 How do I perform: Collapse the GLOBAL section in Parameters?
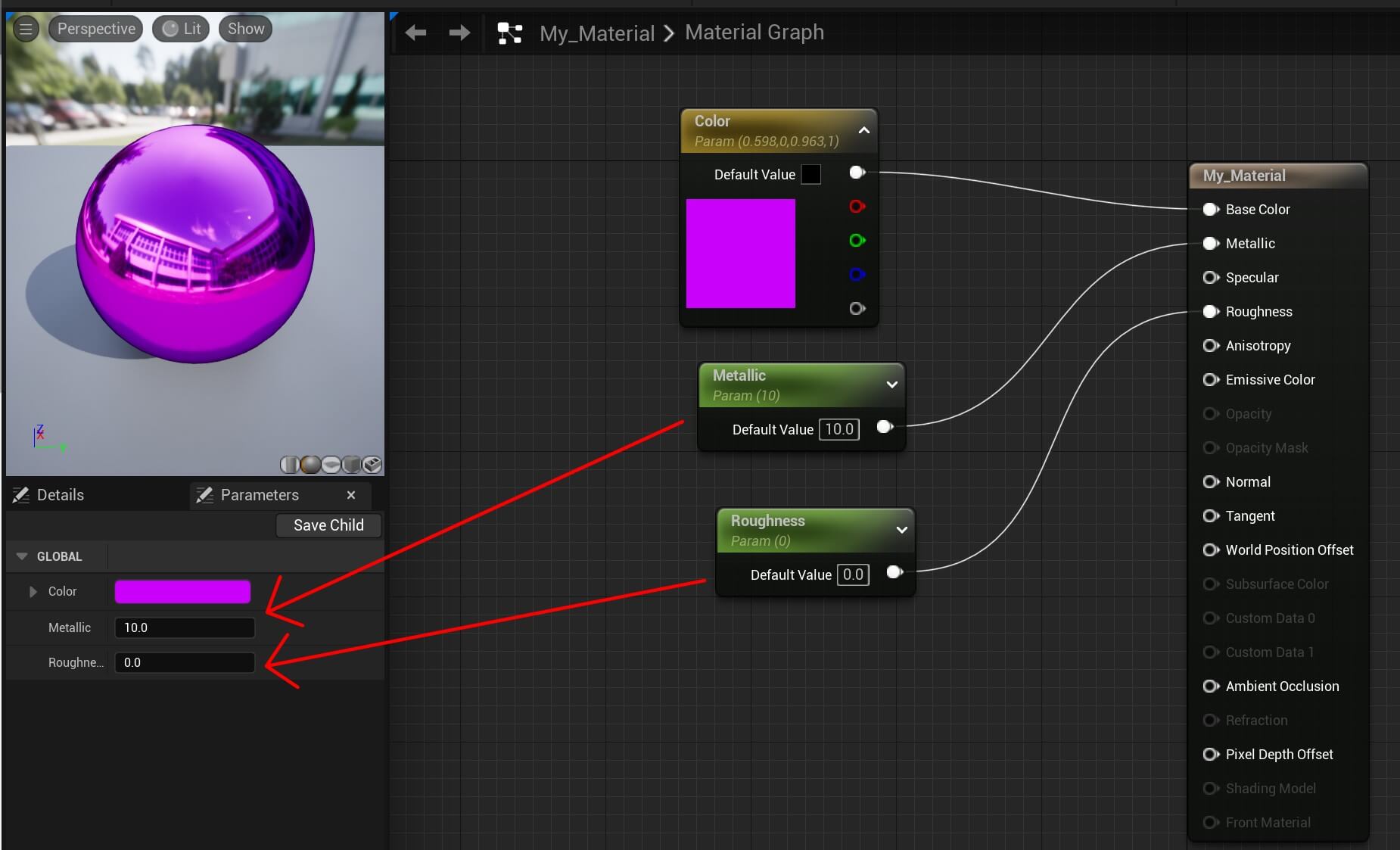(22, 556)
